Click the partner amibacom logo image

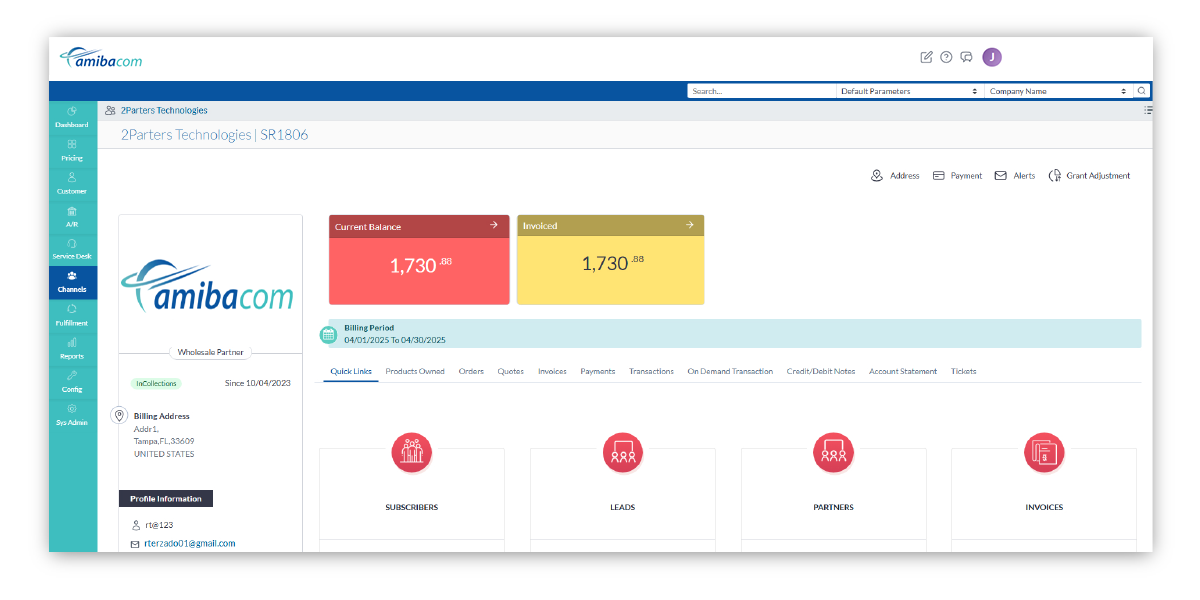[x=210, y=285]
